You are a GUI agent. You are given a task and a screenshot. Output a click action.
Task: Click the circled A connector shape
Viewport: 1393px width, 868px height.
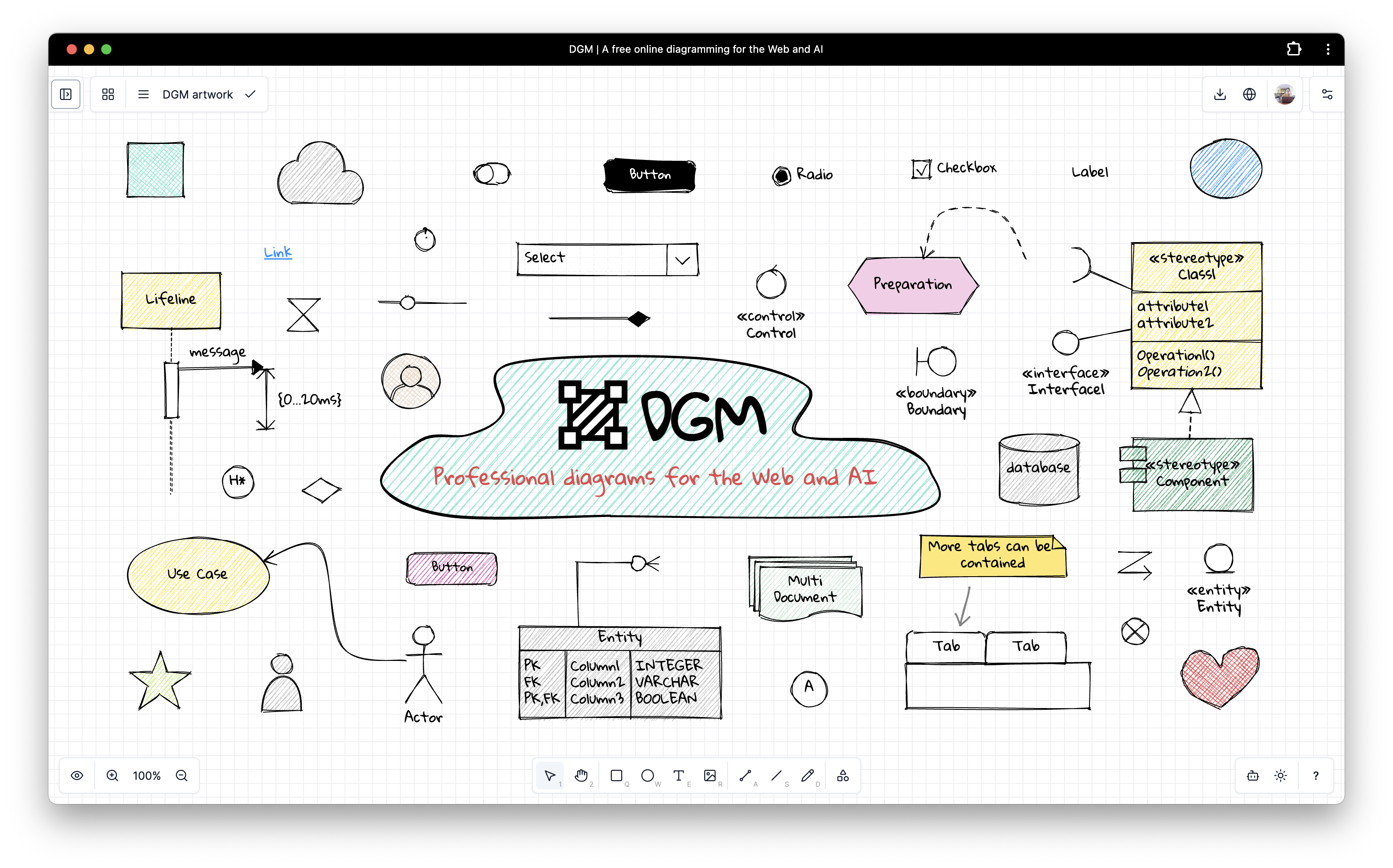[809, 689]
